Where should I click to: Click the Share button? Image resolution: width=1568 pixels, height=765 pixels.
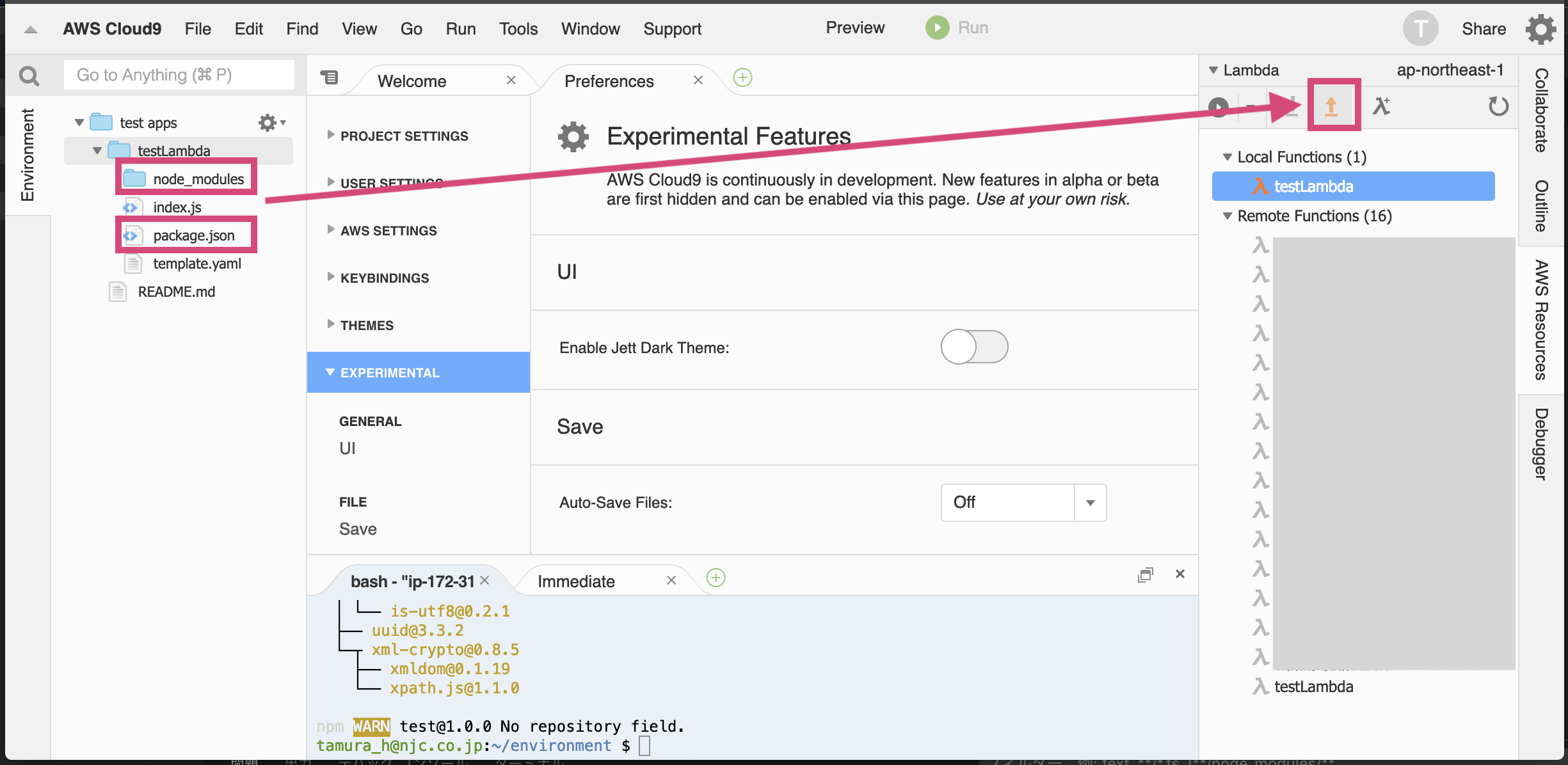[1484, 28]
